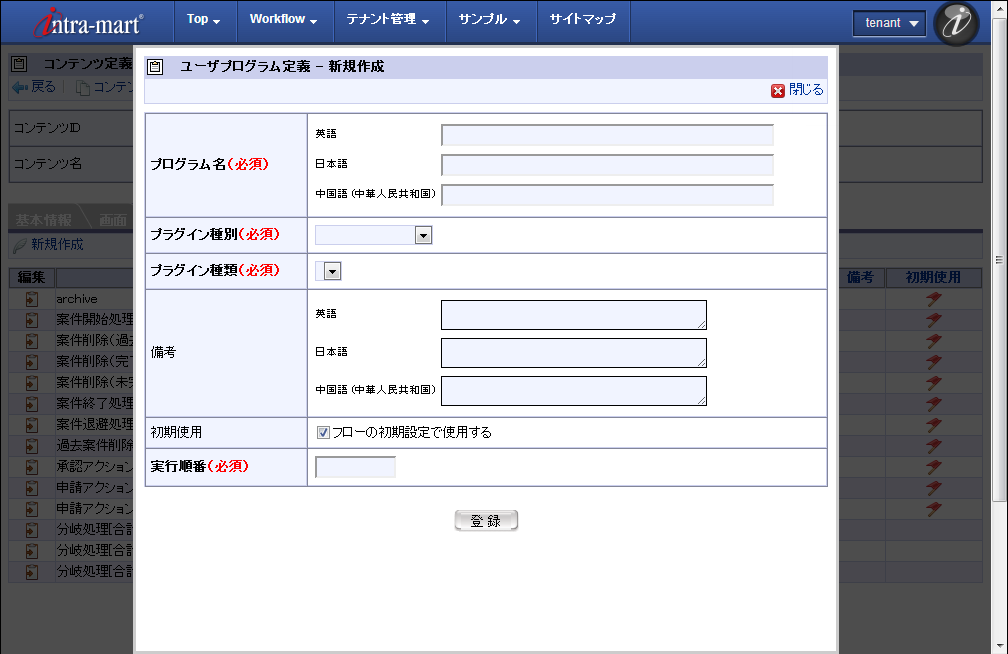
Task: Click the edit icon in the archive row
Action: click(32, 299)
